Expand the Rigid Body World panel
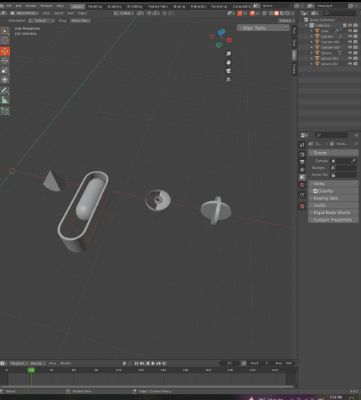 (x=333, y=212)
